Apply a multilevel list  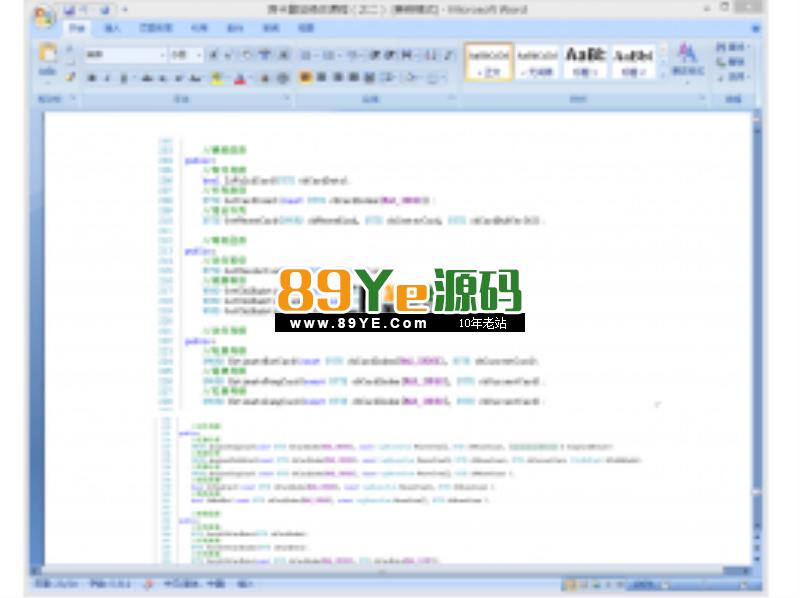(351, 55)
